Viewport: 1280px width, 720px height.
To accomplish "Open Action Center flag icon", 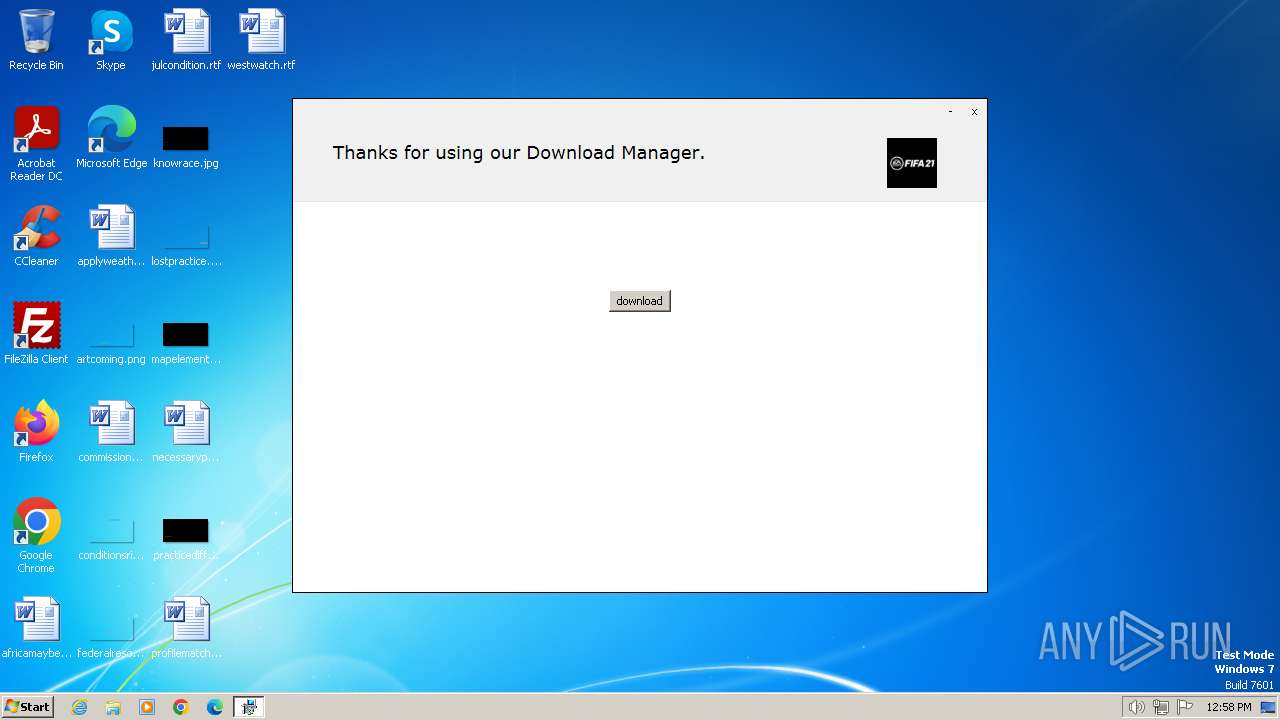I will coord(1185,707).
